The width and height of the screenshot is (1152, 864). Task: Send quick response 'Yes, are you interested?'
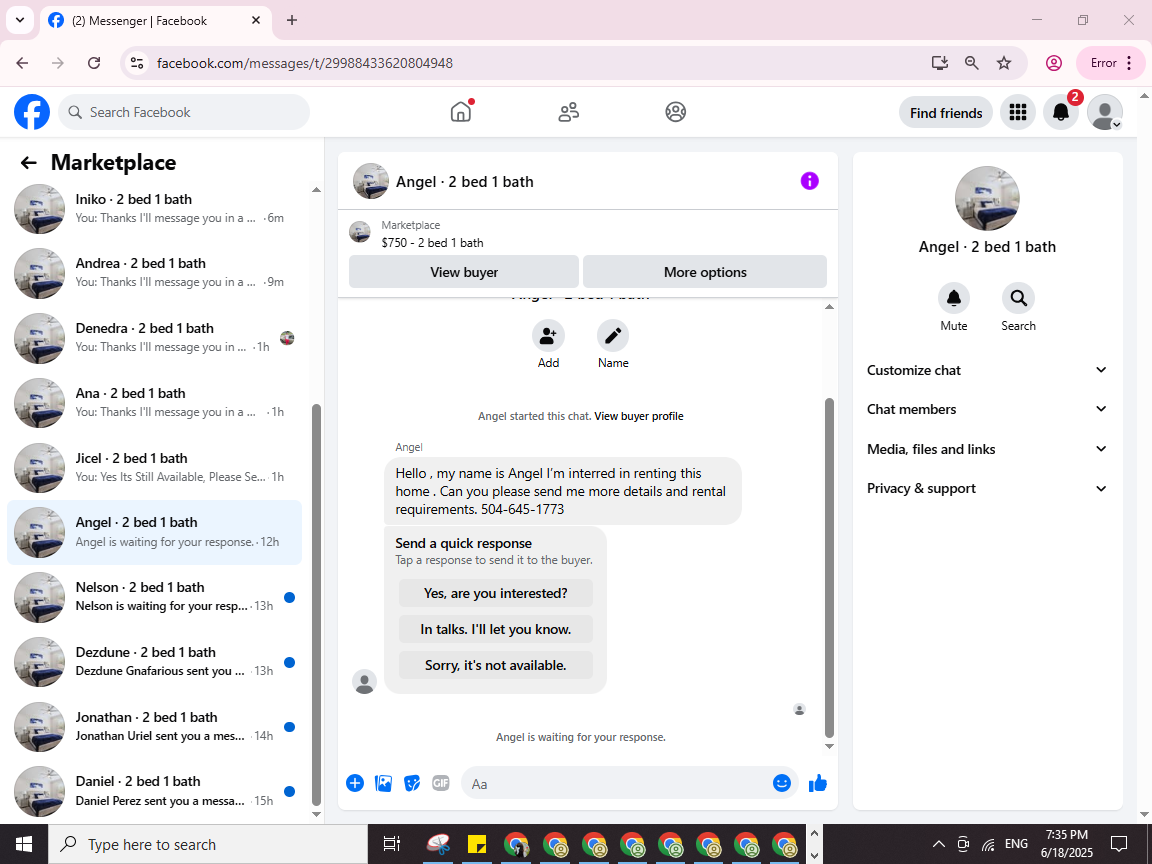click(x=495, y=593)
